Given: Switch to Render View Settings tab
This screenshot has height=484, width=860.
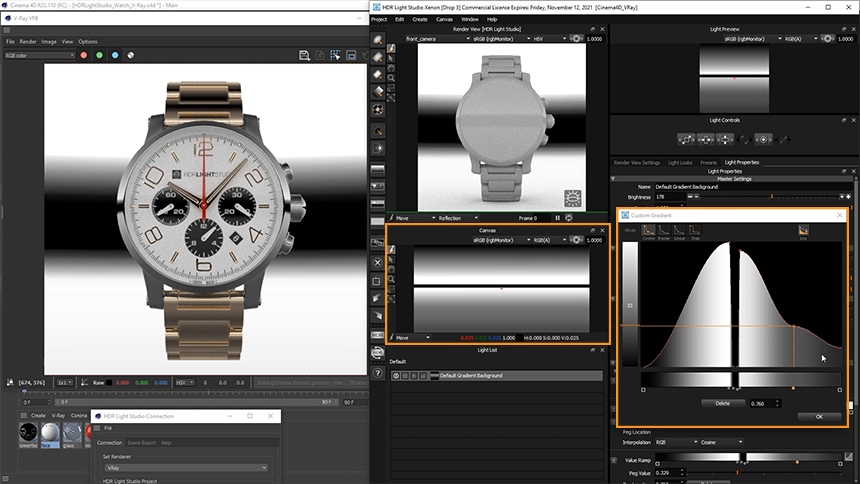Looking at the screenshot, I should coord(637,162).
